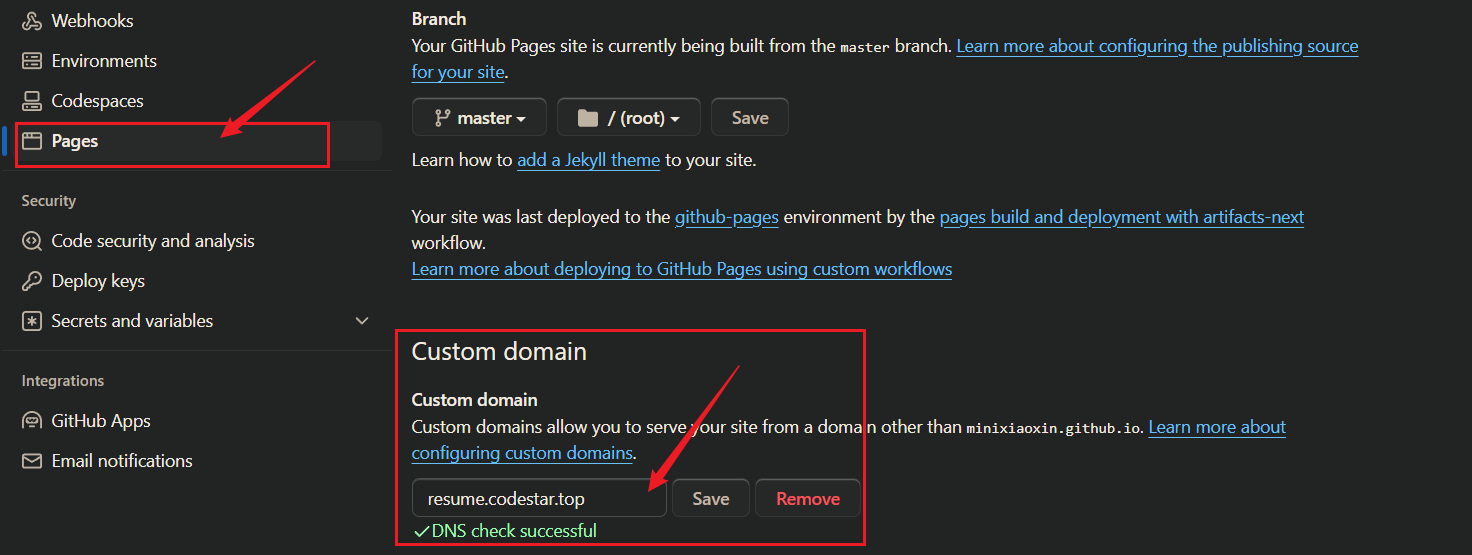Click the 'Integrations' sidebar section label
This screenshot has height=555, width=1472.
[x=63, y=381]
